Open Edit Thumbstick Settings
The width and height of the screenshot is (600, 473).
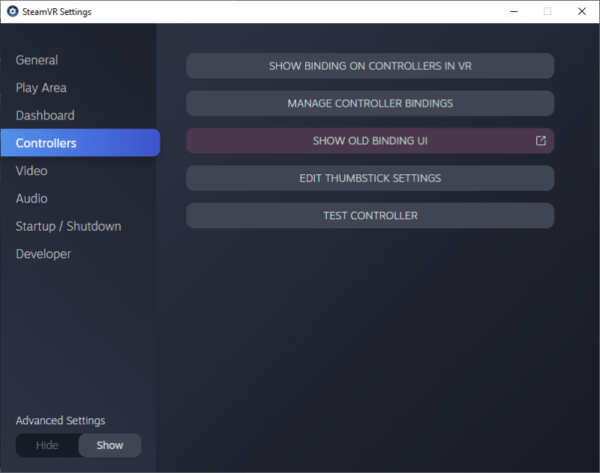[x=370, y=178]
